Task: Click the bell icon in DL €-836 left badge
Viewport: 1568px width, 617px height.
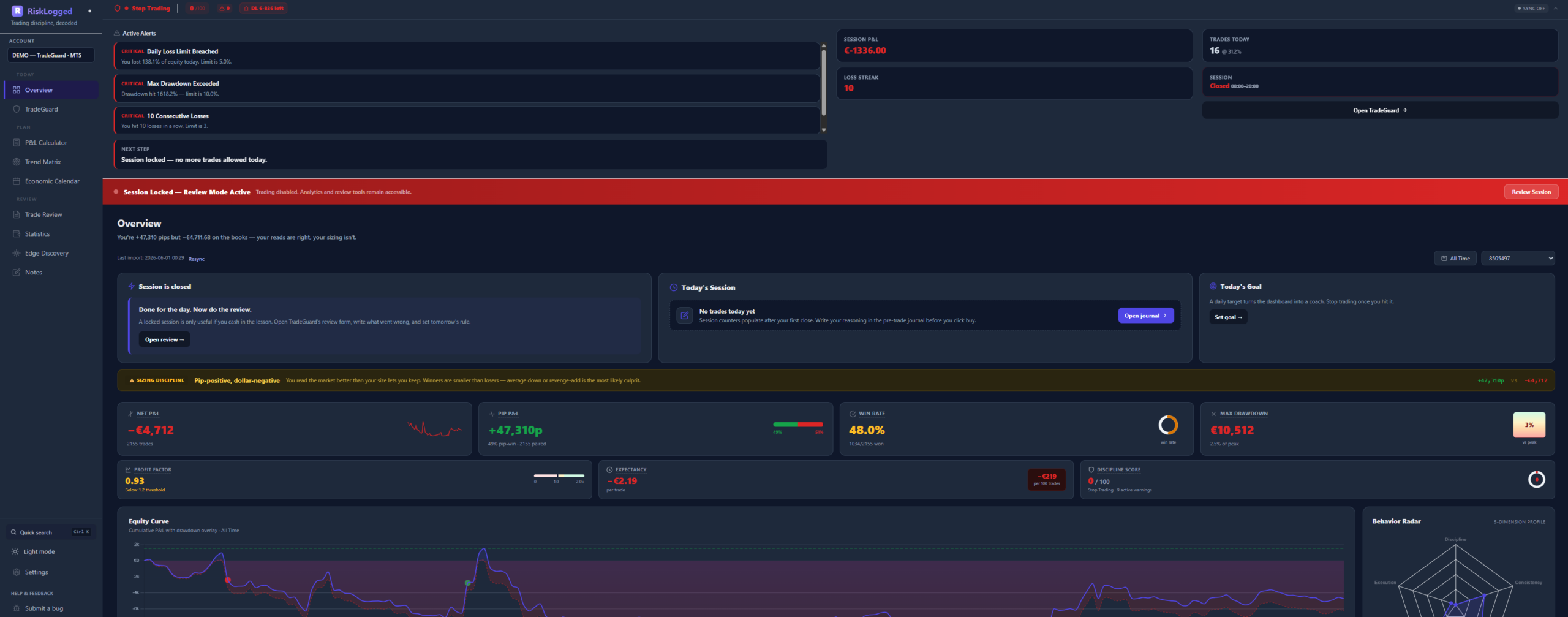Action: (246, 9)
